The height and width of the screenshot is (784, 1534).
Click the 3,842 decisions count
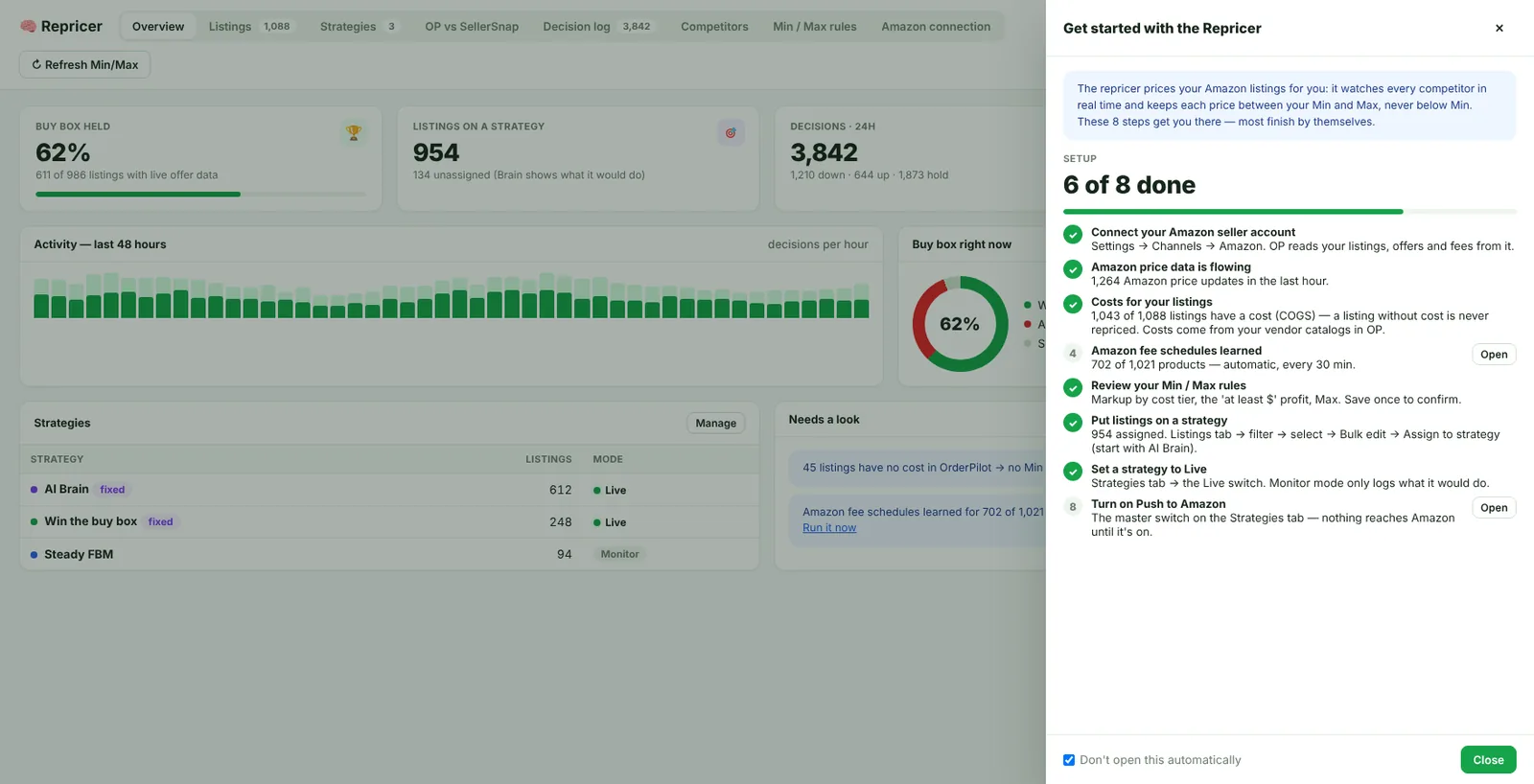[x=825, y=152]
